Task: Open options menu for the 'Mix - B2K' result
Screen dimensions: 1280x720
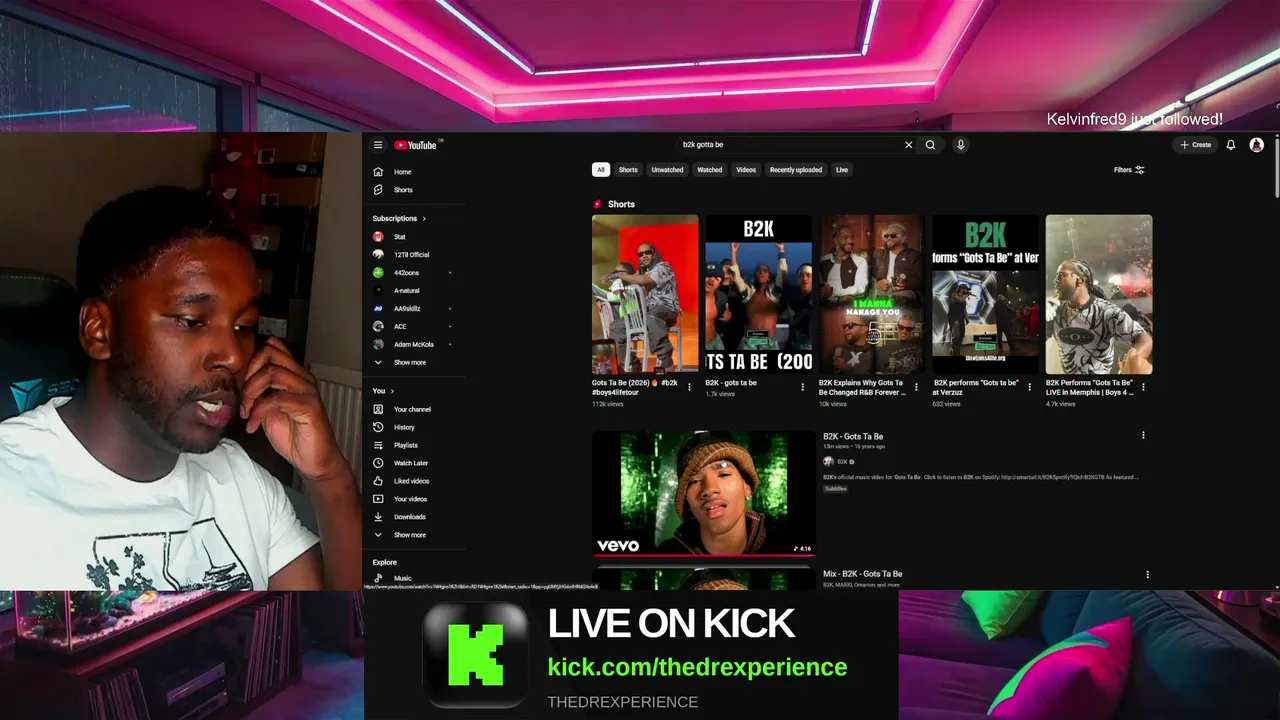Action: point(1147,575)
